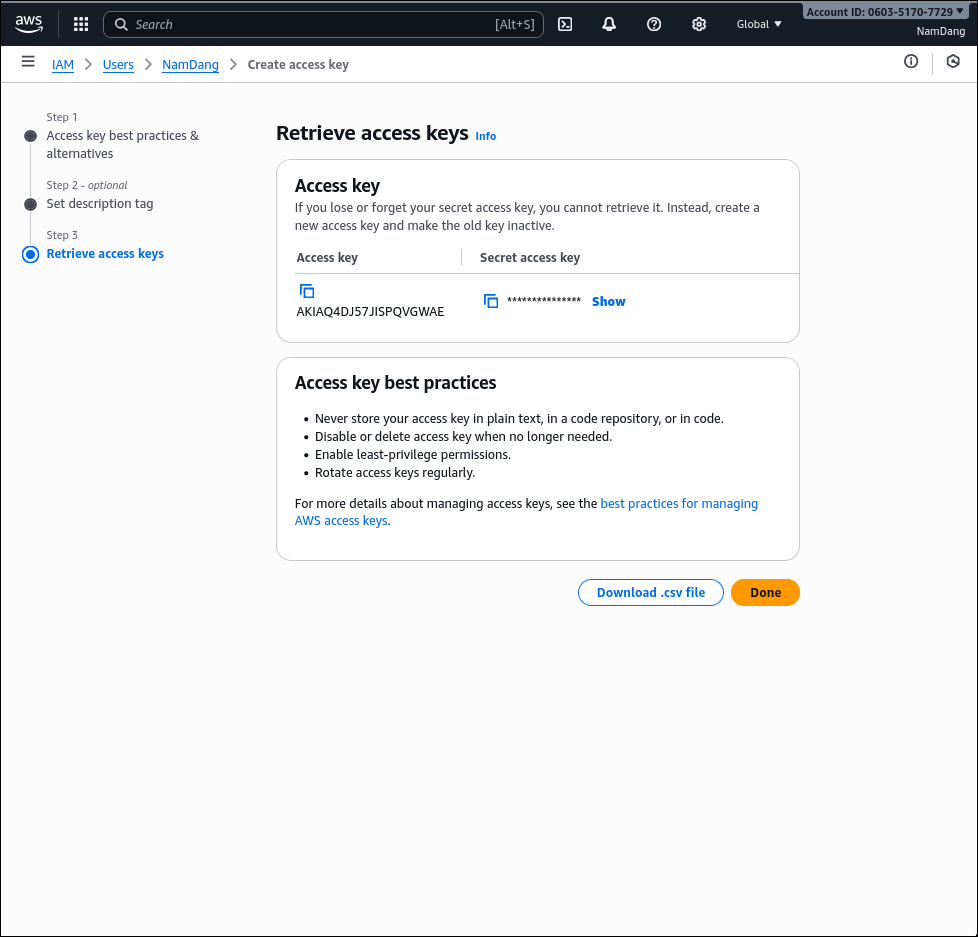This screenshot has width=978, height=937.
Task: Go to console home via AWS logo
Action: click(x=29, y=24)
